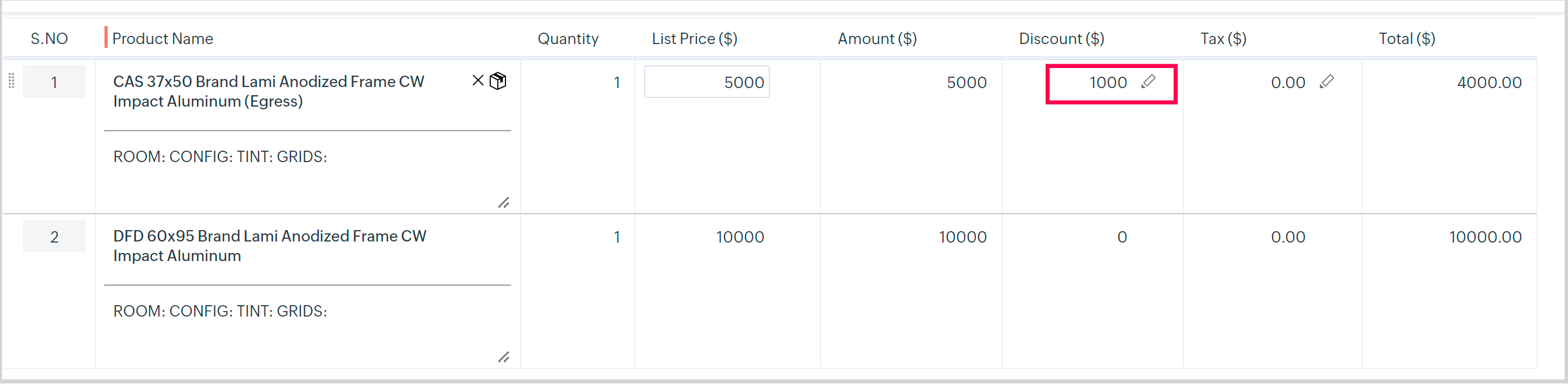Edit discount using pencil icon next to 1000
The width and height of the screenshot is (1568, 384).
click(x=1148, y=82)
